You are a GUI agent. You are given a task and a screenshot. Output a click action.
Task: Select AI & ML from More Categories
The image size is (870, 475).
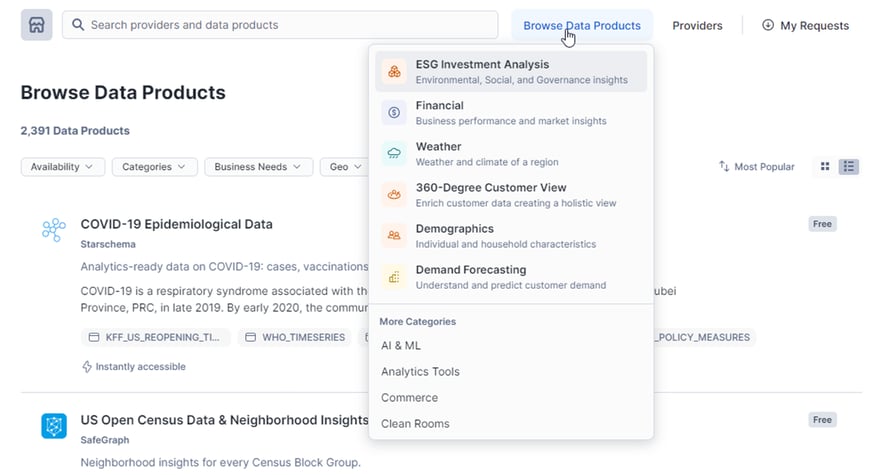401,345
